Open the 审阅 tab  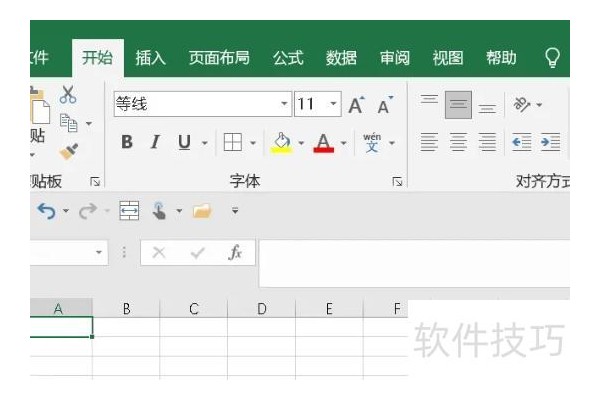[x=395, y=58]
